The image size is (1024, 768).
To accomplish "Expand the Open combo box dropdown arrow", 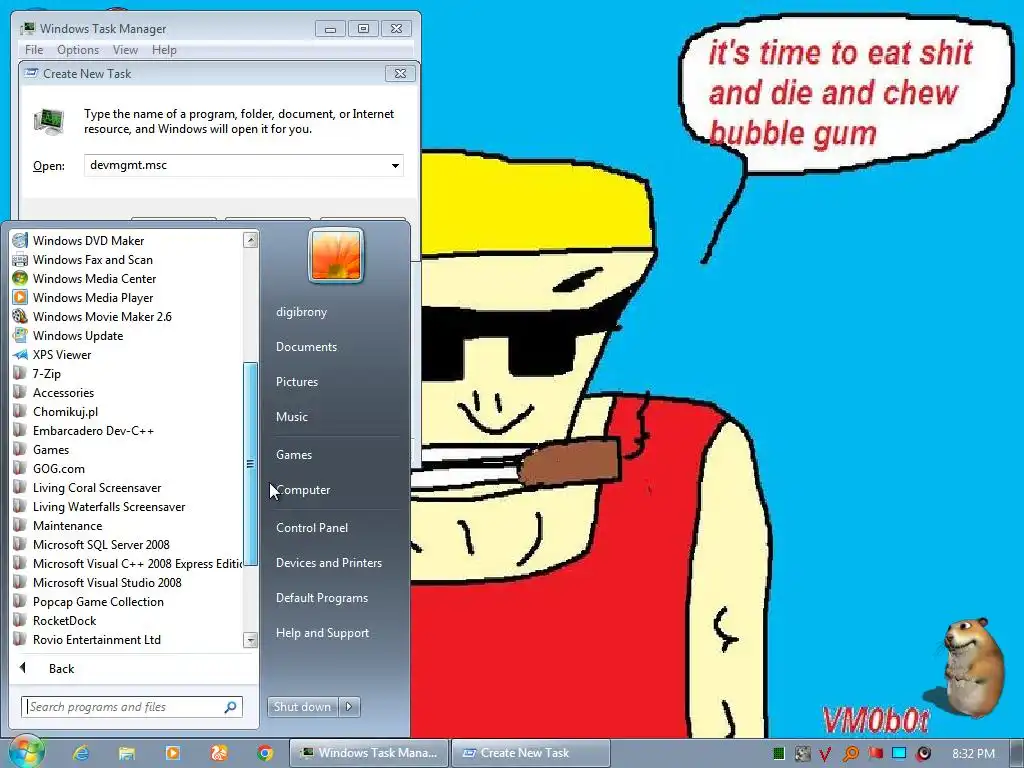I will 395,165.
